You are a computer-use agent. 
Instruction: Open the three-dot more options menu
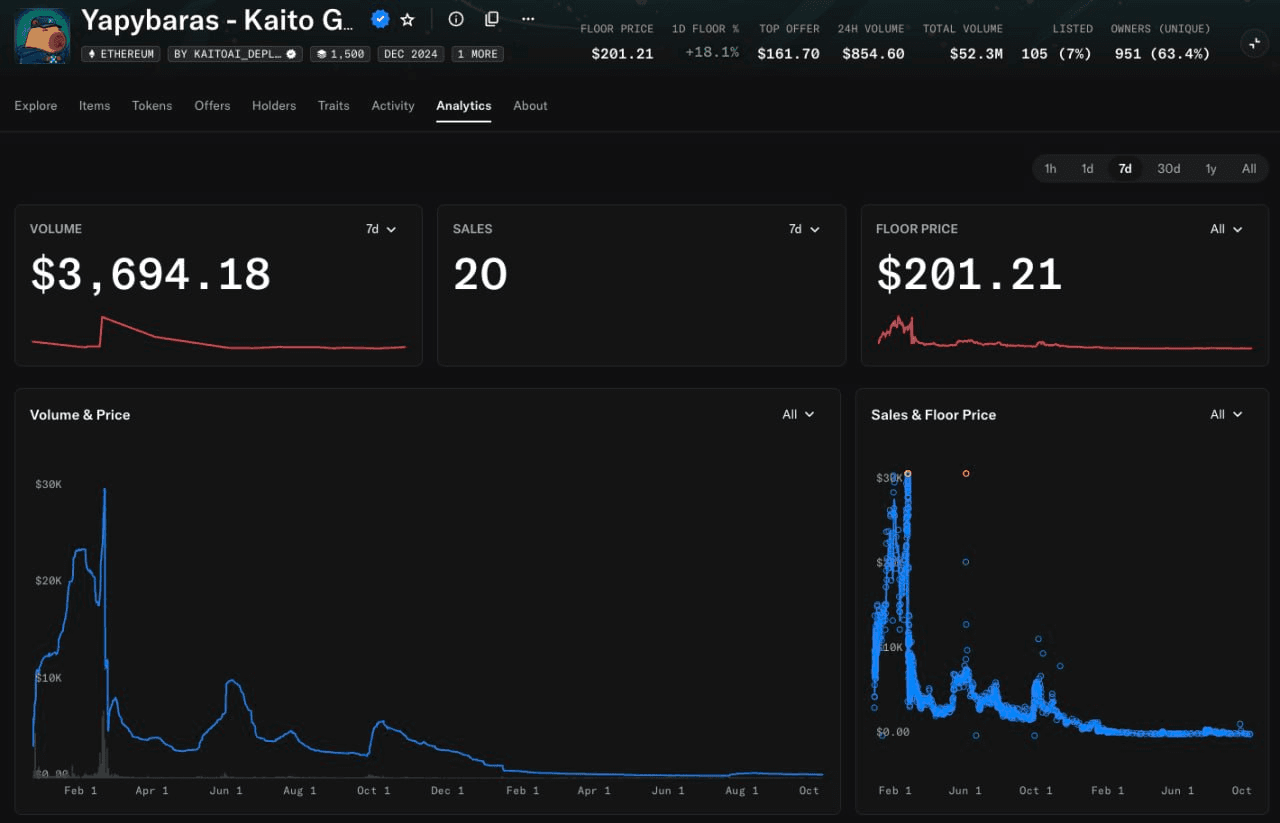pos(528,19)
